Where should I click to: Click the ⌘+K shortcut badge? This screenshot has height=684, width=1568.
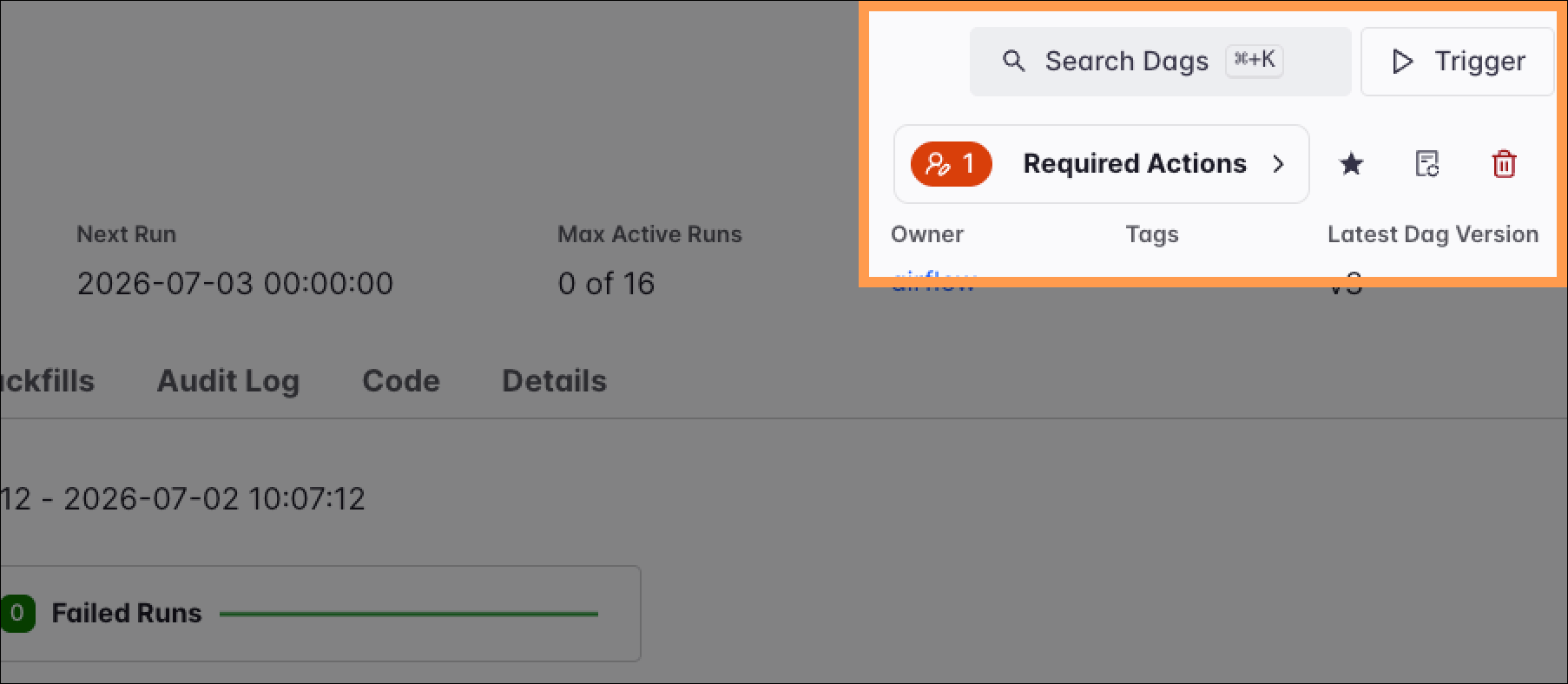pos(1255,60)
